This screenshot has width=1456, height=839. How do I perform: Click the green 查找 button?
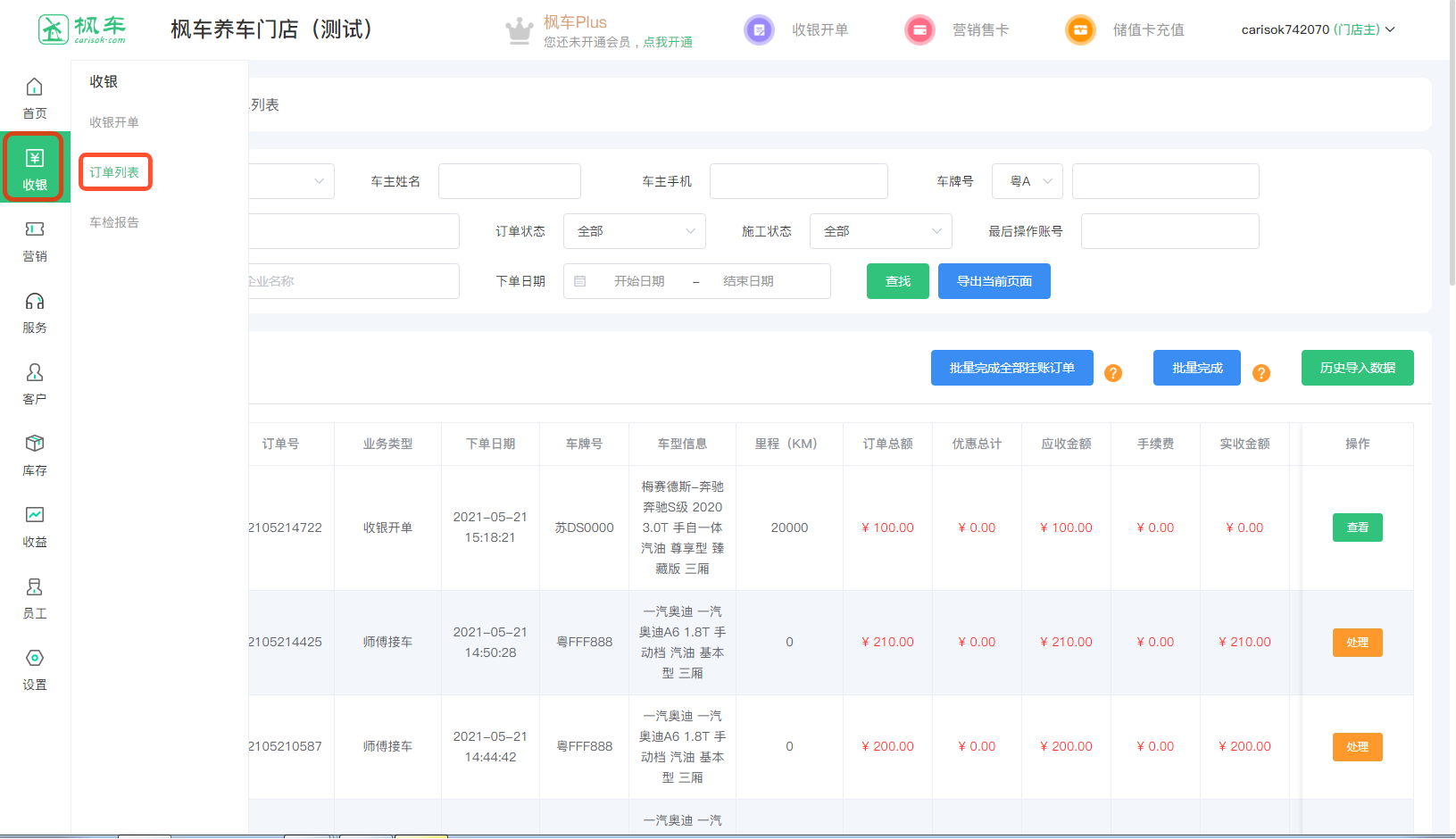(897, 281)
